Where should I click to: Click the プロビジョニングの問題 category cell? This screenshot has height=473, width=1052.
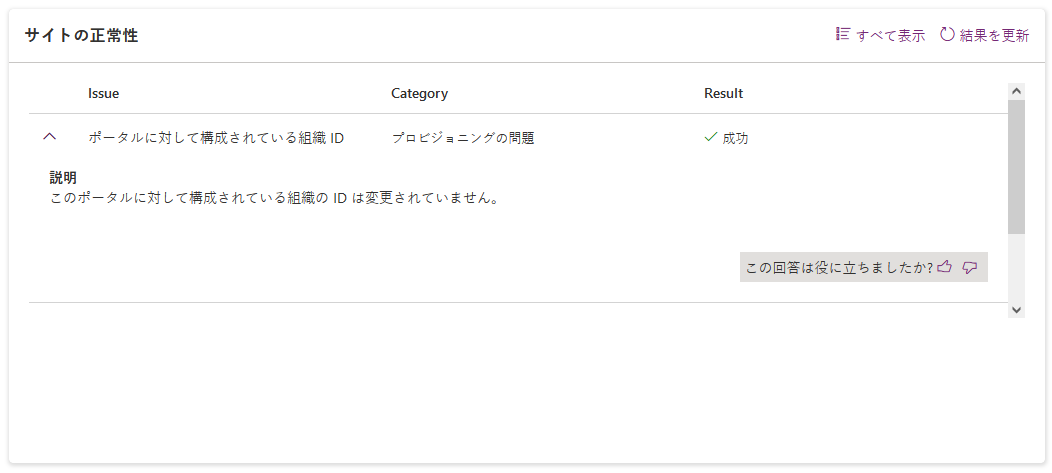462,138
